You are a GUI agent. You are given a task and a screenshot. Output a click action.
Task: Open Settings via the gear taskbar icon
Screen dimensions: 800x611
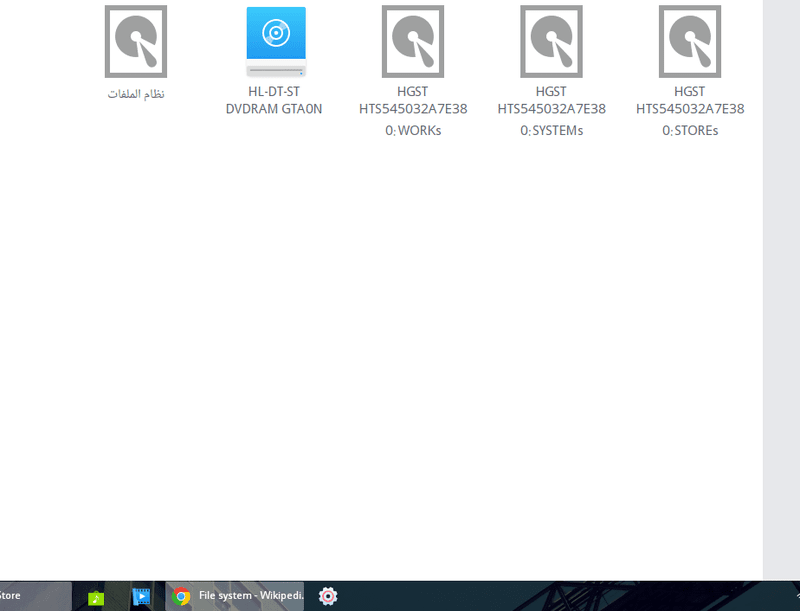coord(327,596)
